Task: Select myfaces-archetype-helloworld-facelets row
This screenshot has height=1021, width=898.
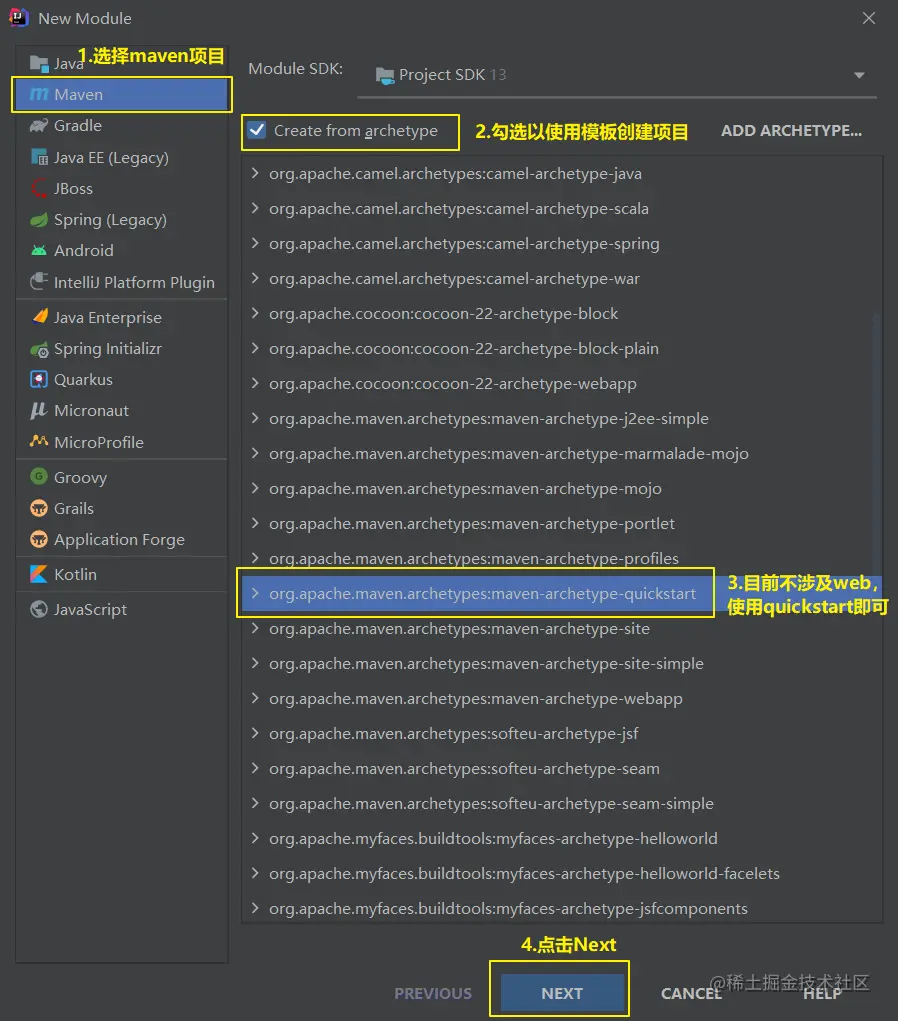Action: (x=562, y=873)
